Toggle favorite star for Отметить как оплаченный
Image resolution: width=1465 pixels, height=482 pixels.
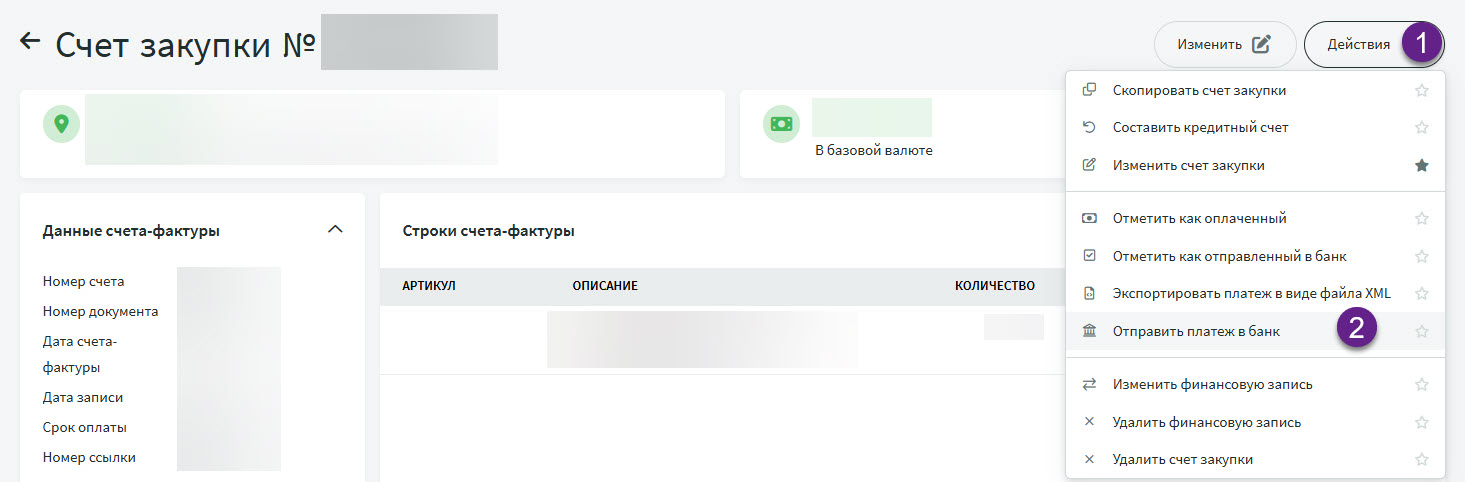point(1421,218)
